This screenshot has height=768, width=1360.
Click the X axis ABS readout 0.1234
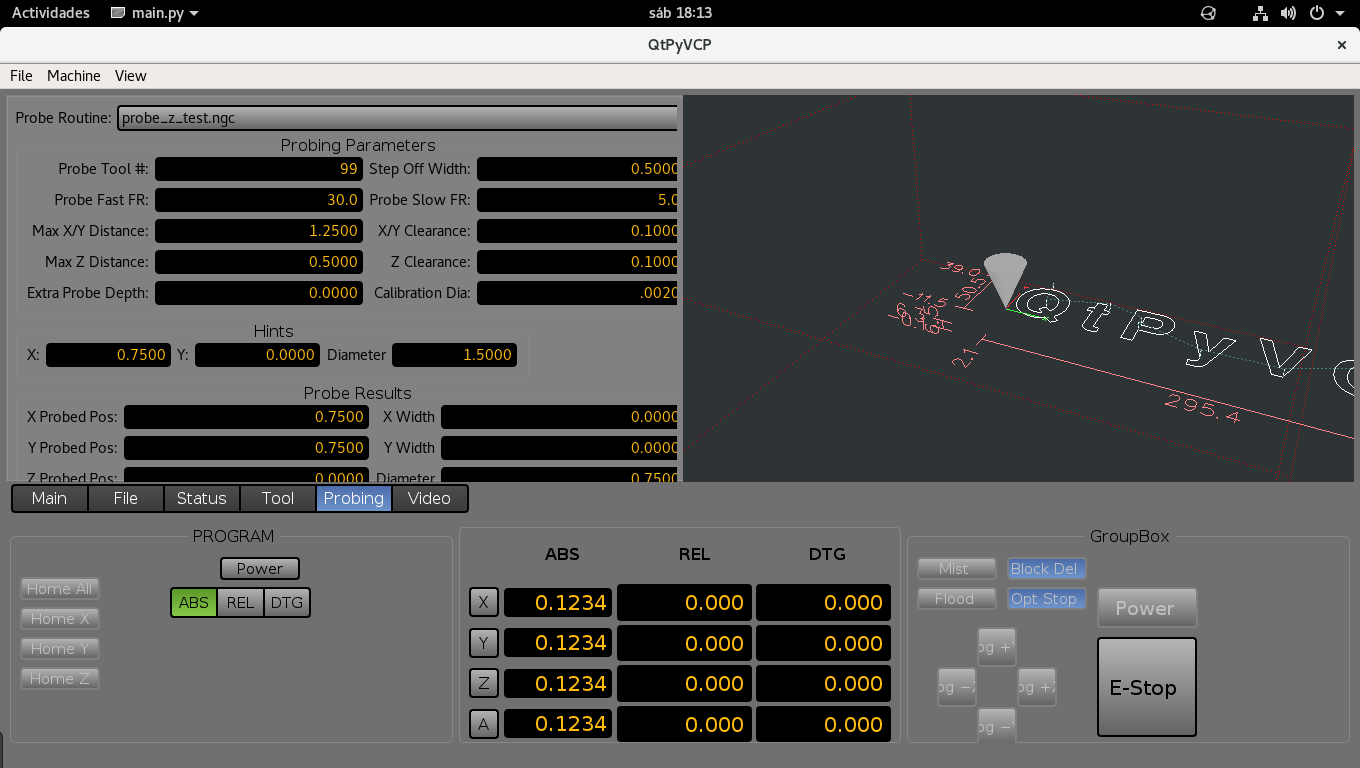[557, 602]
